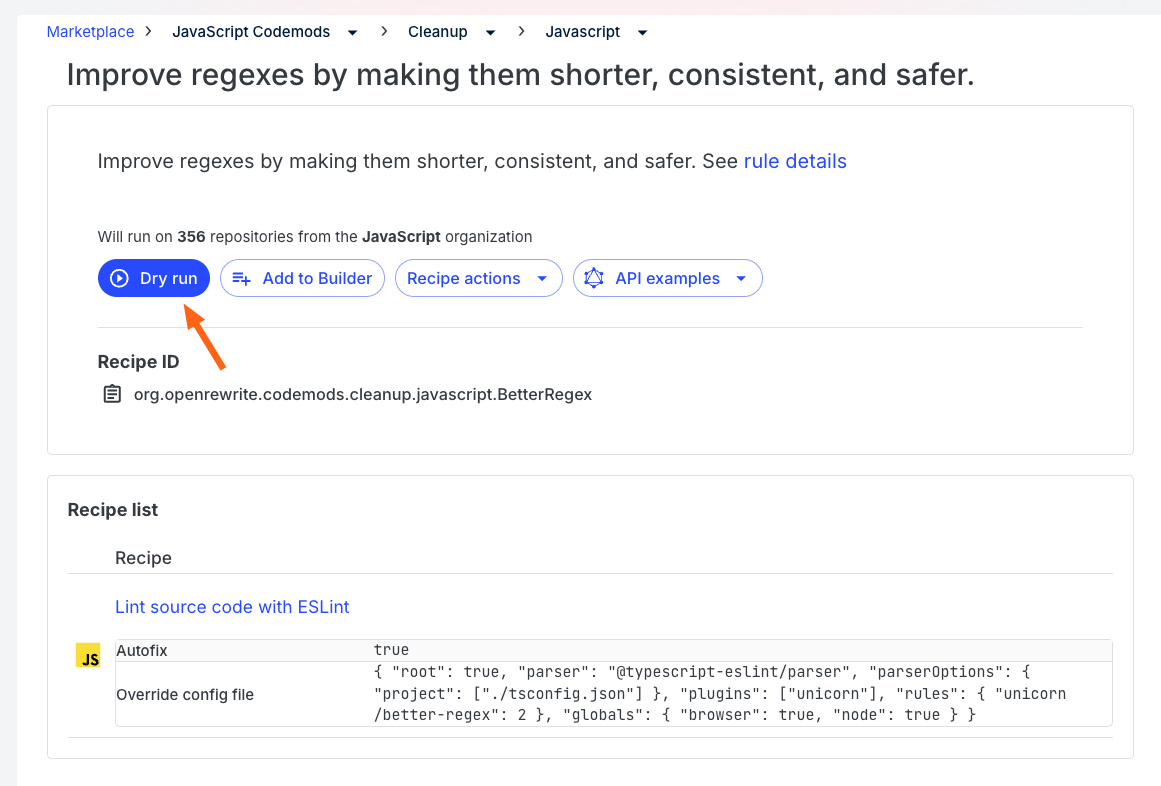
Task: Expand the API examples menu
Action: (x=667, y=278)
